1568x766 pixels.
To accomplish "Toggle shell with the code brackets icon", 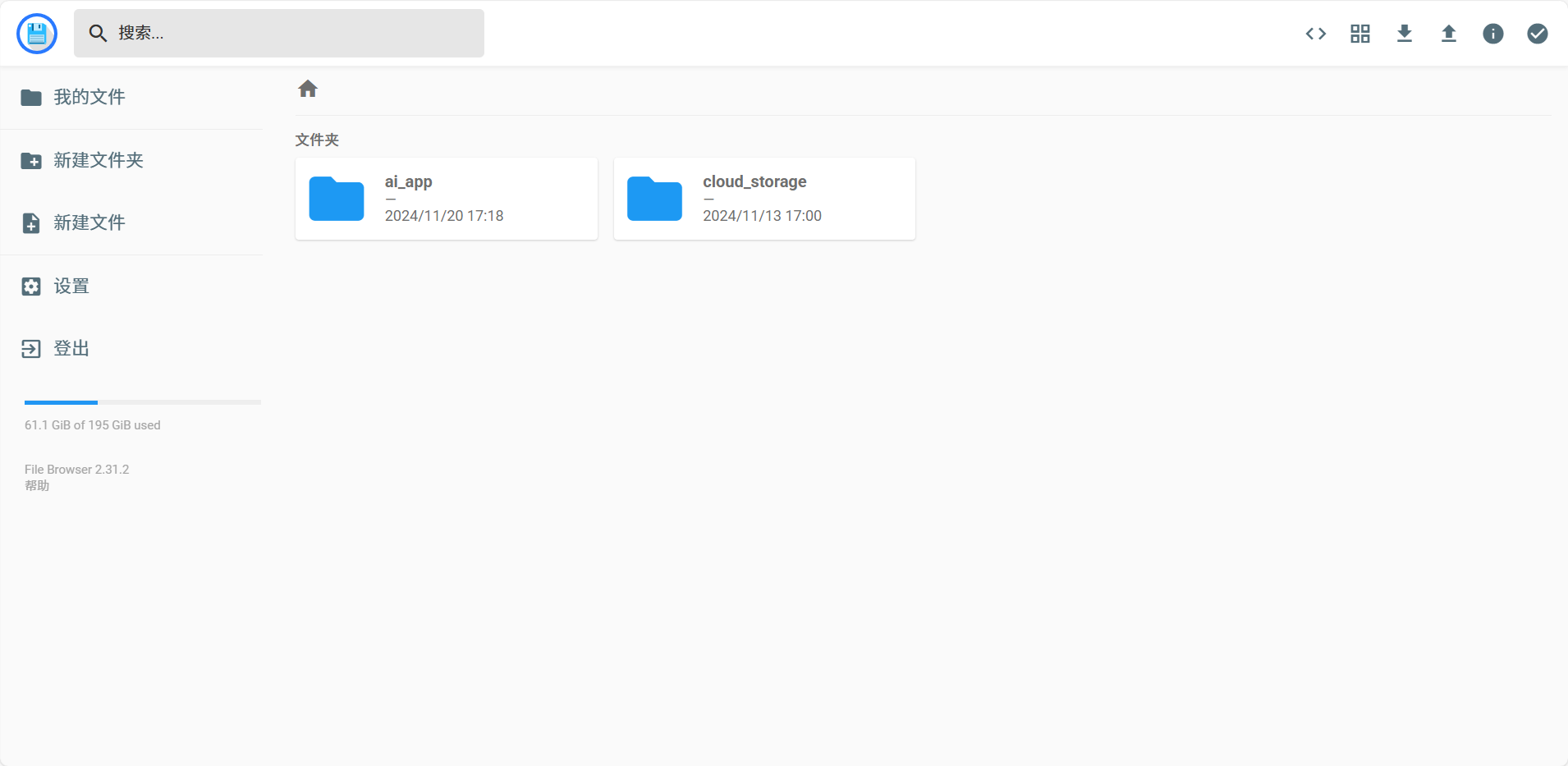I will [1316, 34].
